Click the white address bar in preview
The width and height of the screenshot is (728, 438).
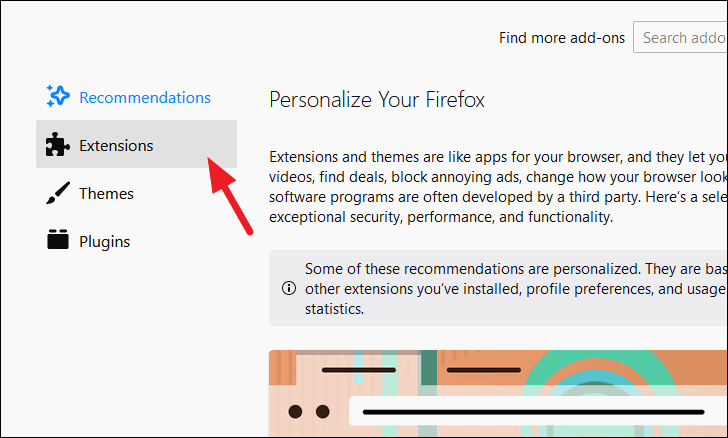click(x=539, y=411)
